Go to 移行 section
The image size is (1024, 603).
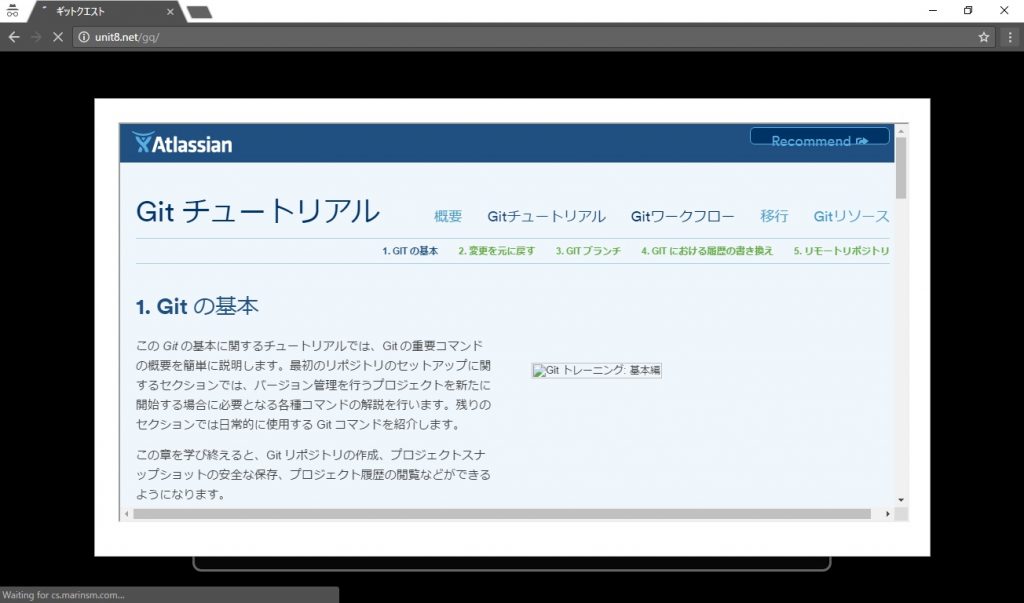click(x=774, y=216)
